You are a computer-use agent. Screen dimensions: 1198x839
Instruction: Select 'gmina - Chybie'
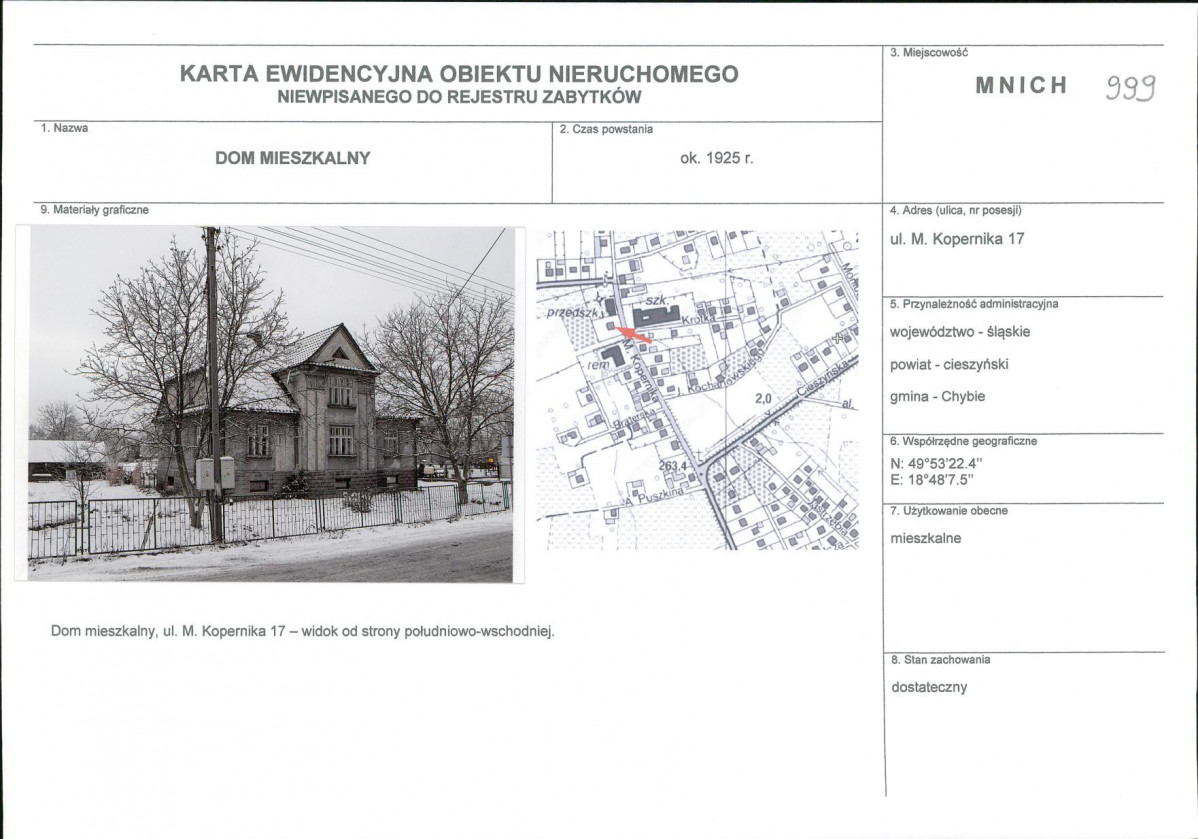tap(937, 397)
